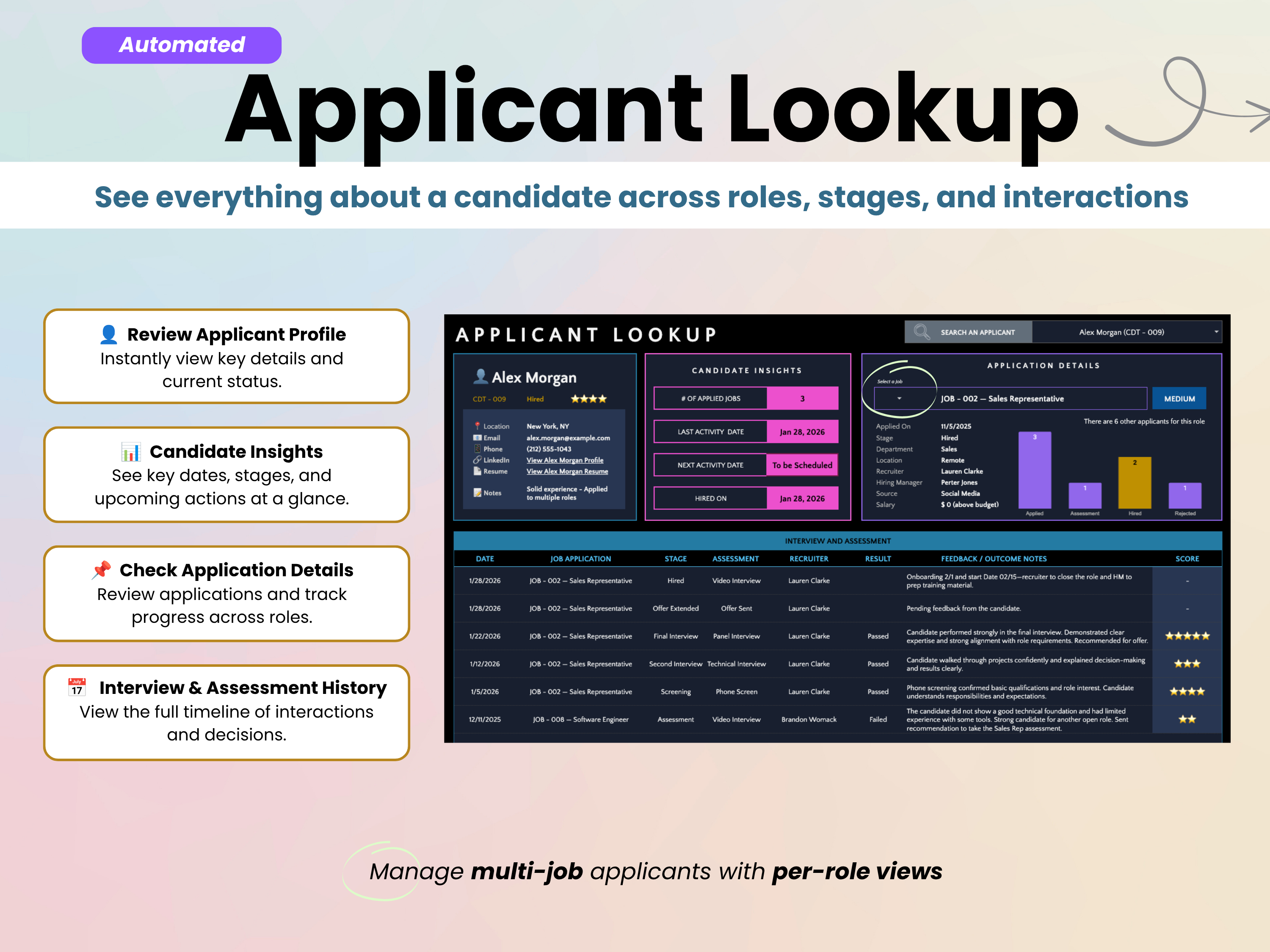Click the To be Scheduled value
This screenshot has width=1270, height=952.
[x=802, y=465]
